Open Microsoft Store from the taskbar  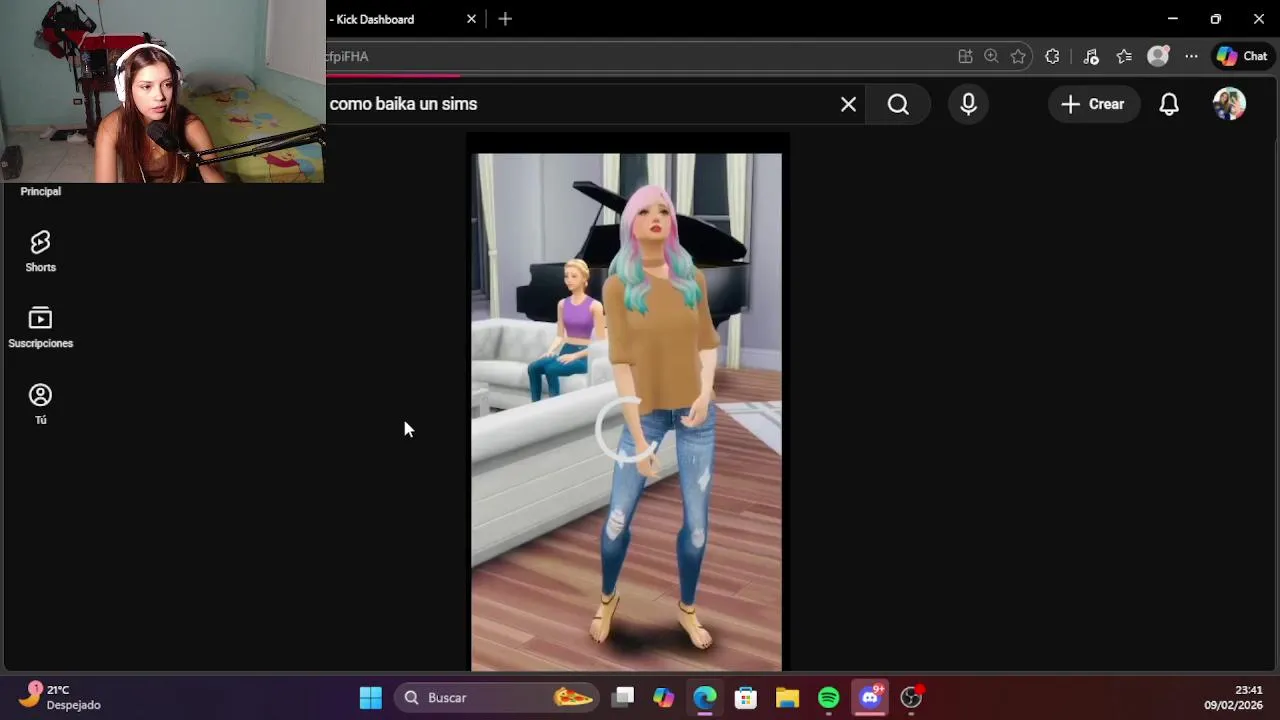point(746,697)
